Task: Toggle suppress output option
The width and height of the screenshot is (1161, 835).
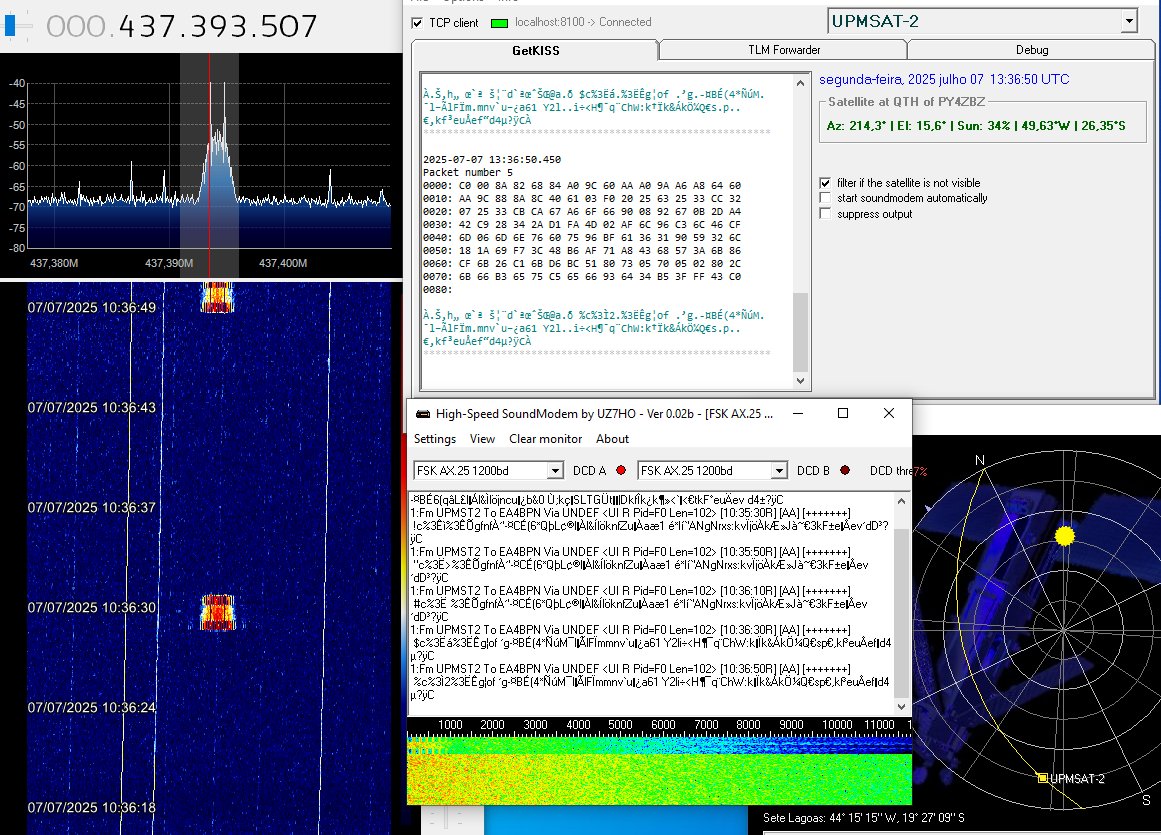Action: pos(823,212)
